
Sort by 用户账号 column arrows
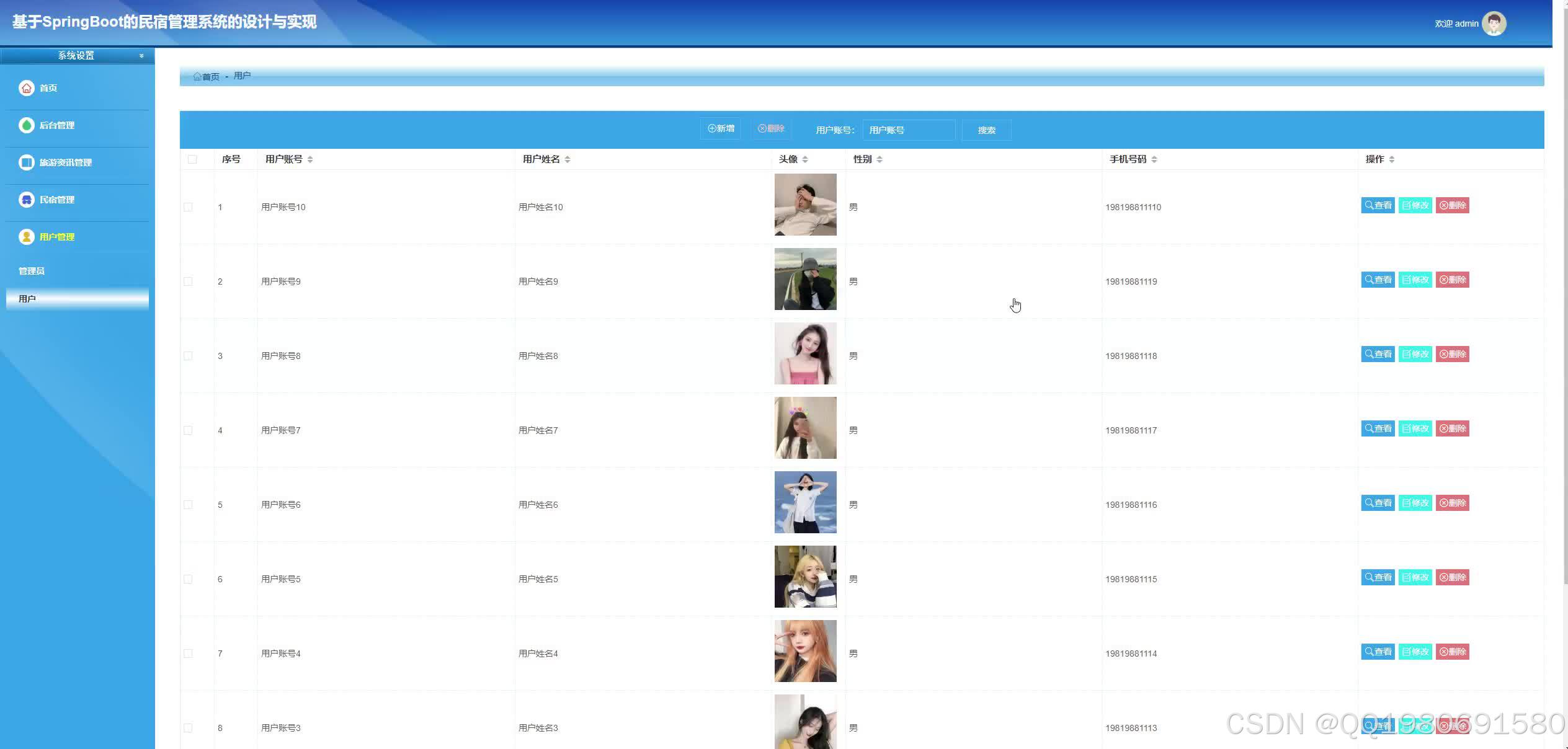coord(310,159)
